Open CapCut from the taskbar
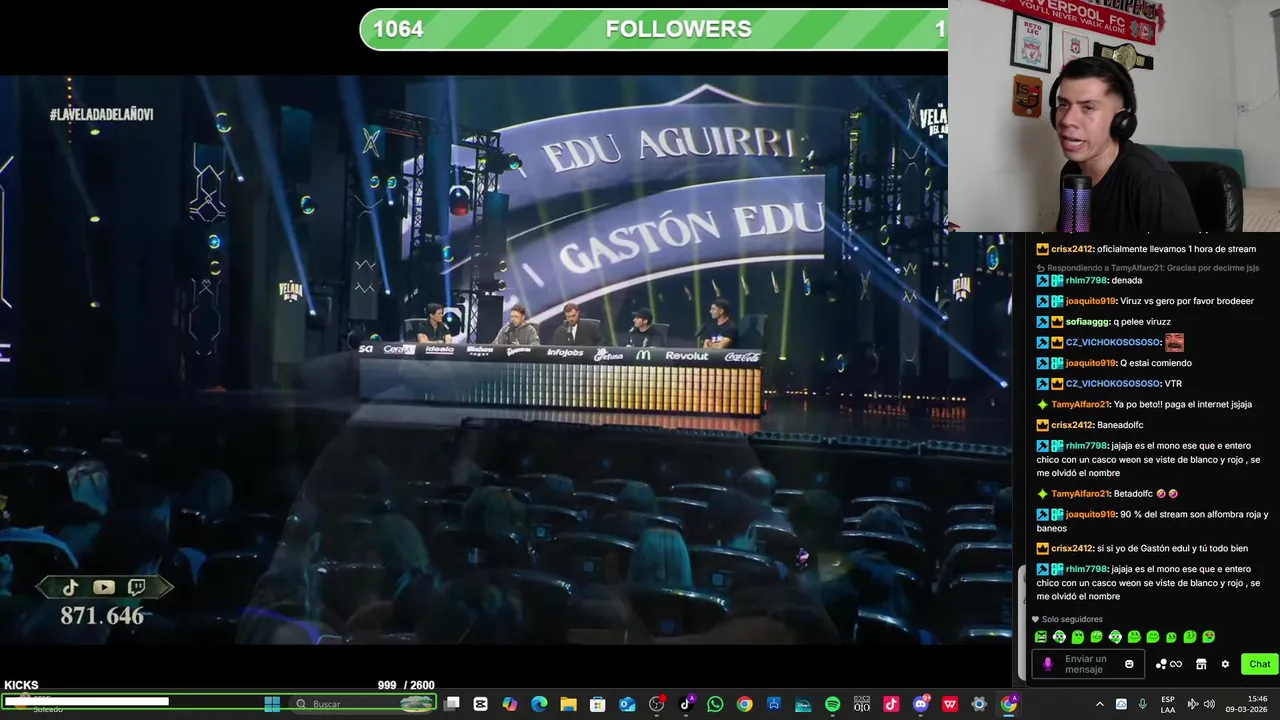 pos(481,704)
